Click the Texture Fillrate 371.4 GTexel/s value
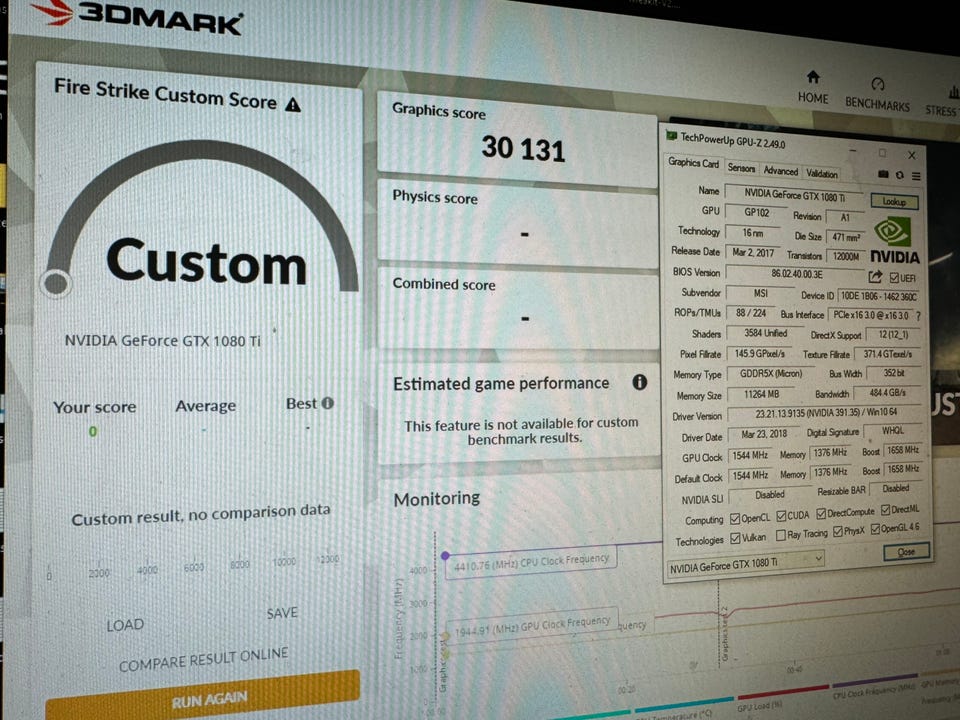This screenshot has width=960, height=720. (x=888, y=354)
